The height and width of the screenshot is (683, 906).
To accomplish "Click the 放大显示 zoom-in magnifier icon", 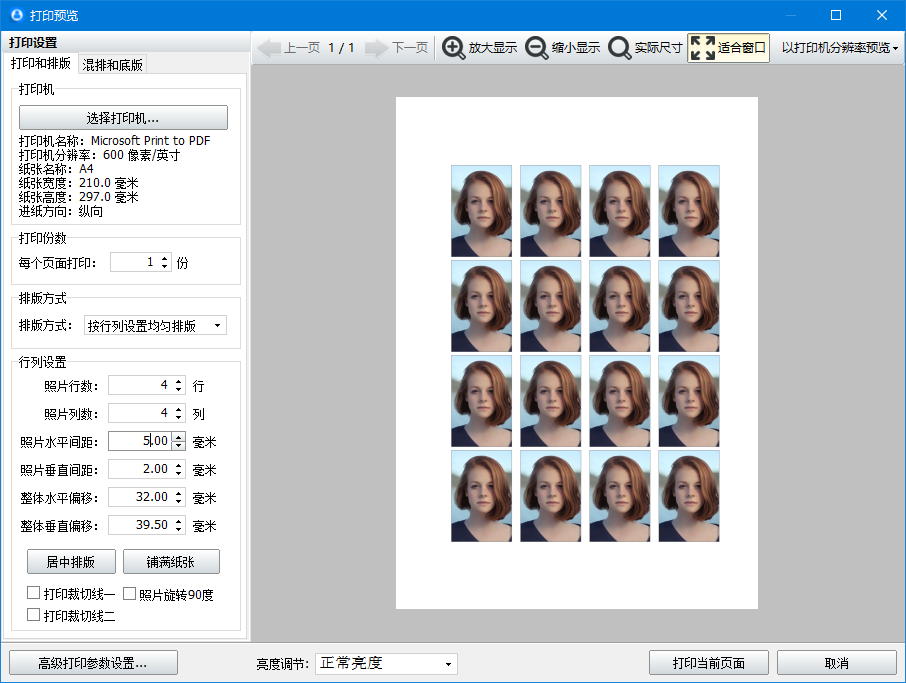I will pos(454,48).
